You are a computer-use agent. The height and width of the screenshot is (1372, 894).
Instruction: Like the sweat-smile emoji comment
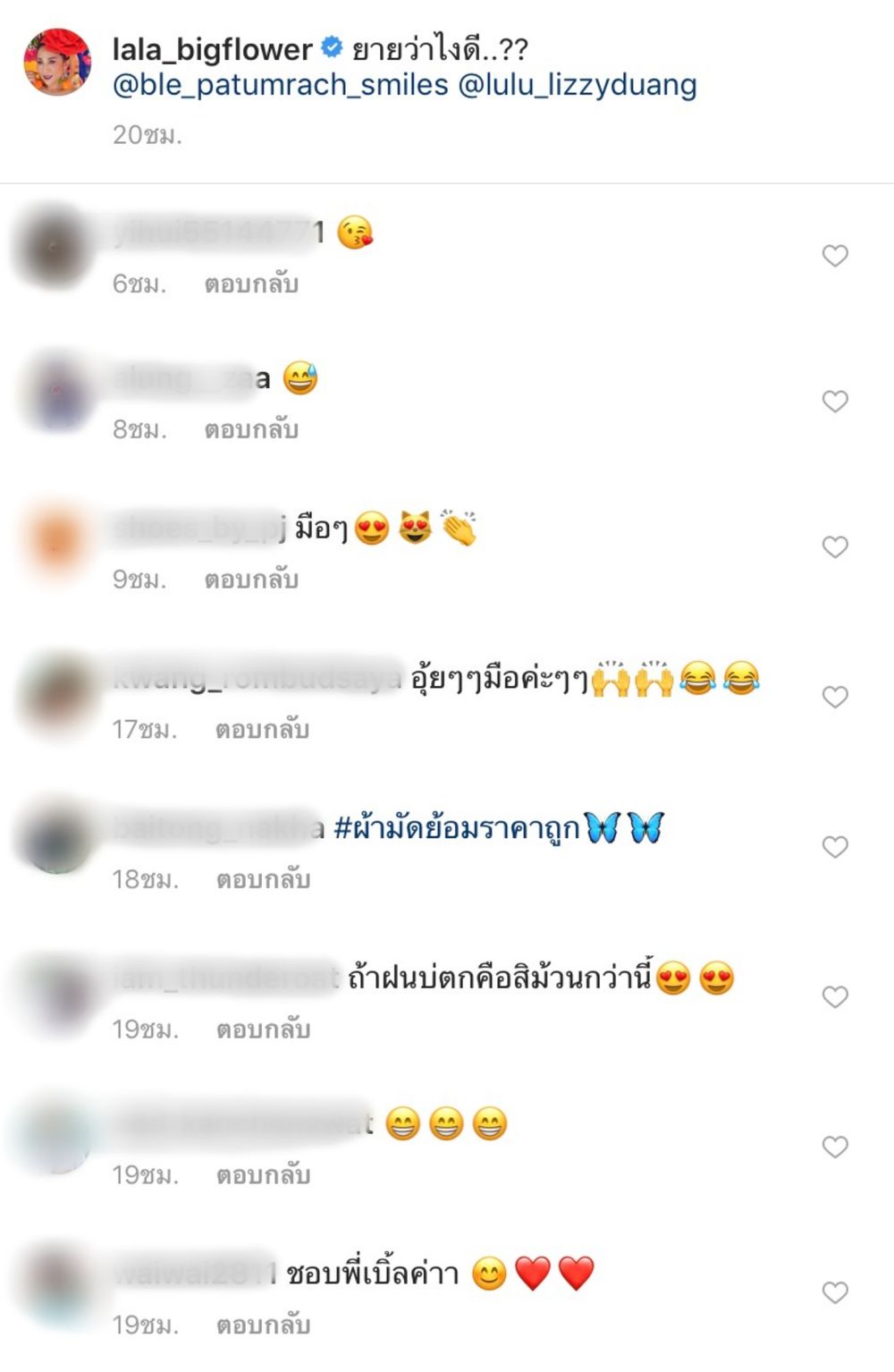click(835, 402)
